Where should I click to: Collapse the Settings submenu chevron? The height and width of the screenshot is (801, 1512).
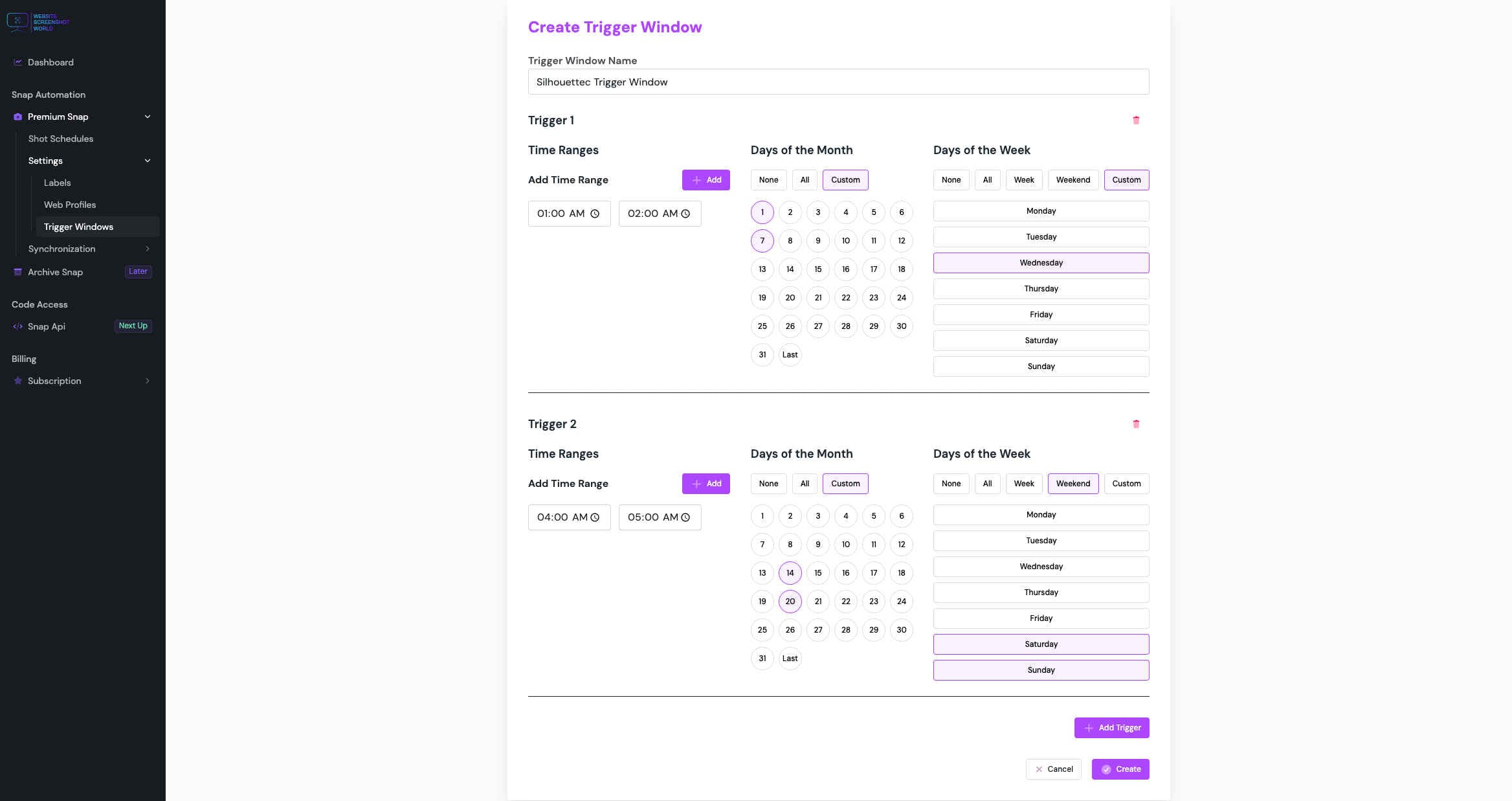pos(148,161)
